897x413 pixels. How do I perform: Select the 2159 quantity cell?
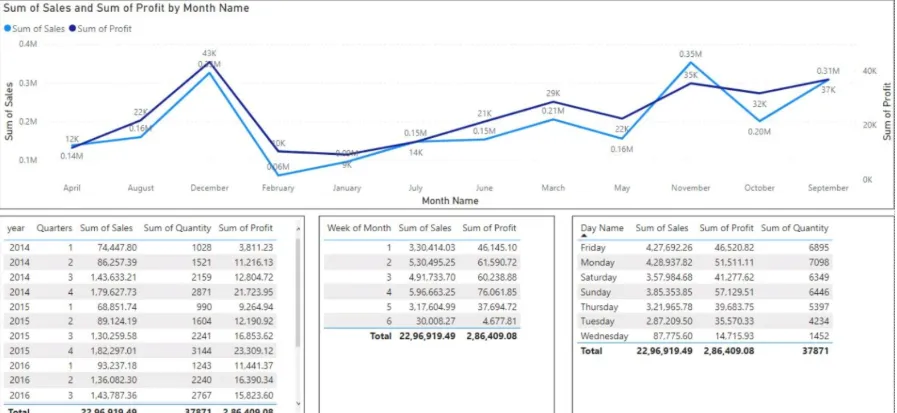point(201,277)
